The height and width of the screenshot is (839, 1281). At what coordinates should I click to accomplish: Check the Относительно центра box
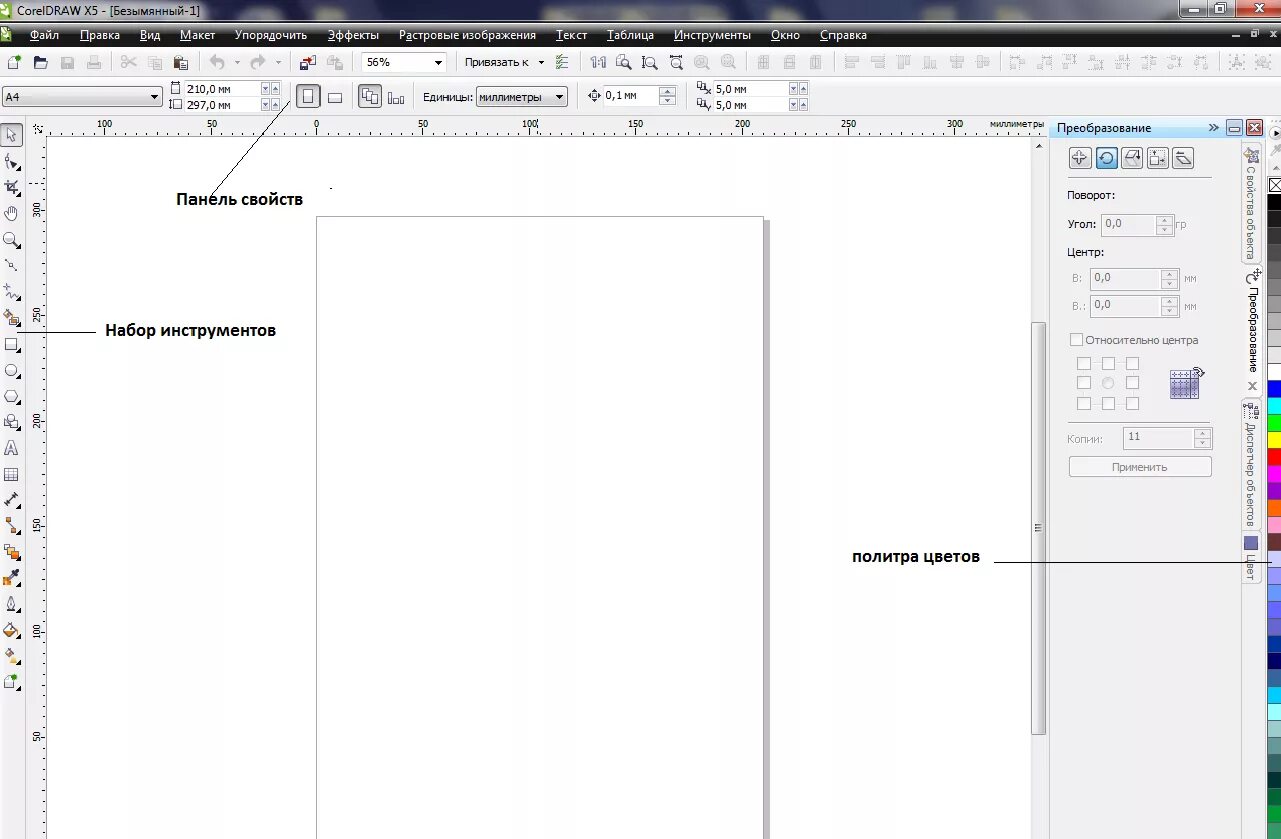click(x=1077, y=340)
